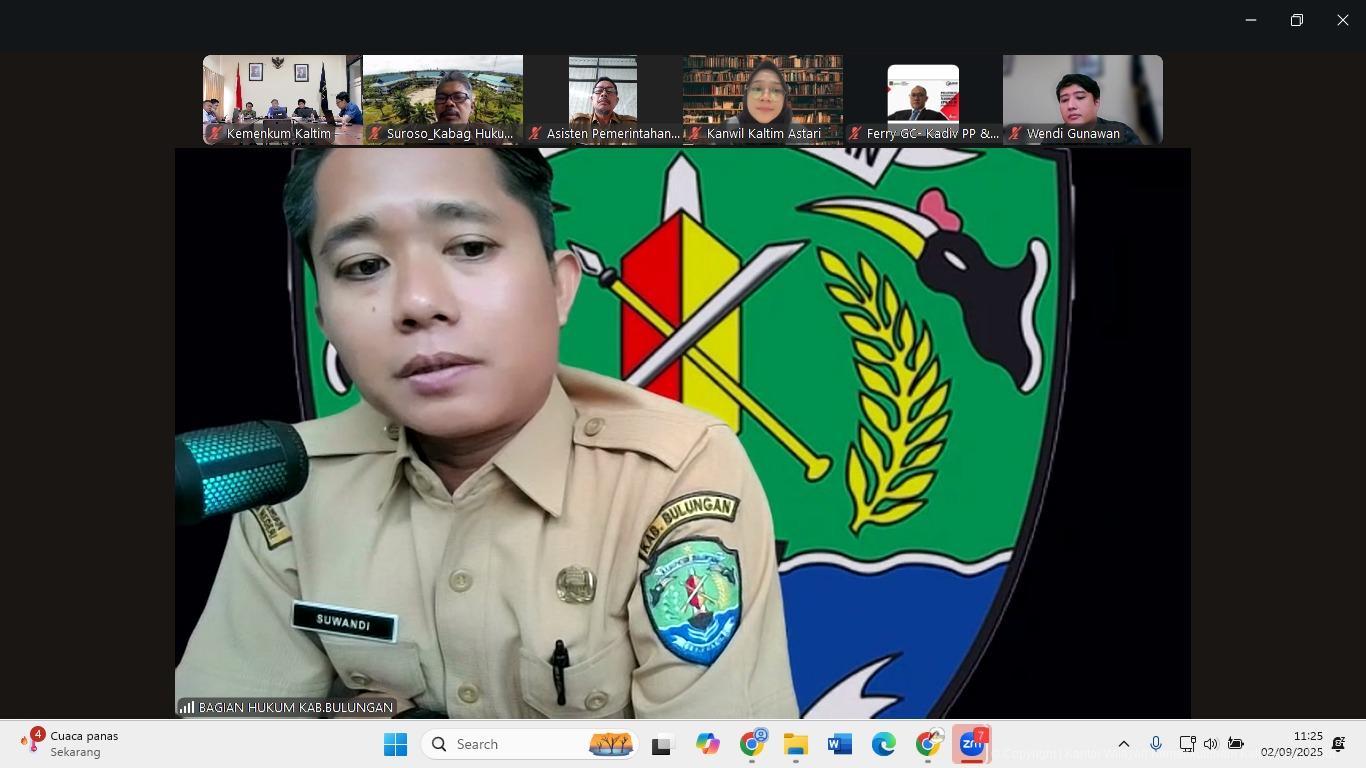Screen dimensions: 1366x768
Task: Select Kanwil Kaltim Astari video thumbnail
Action: [x=763, y=100]
